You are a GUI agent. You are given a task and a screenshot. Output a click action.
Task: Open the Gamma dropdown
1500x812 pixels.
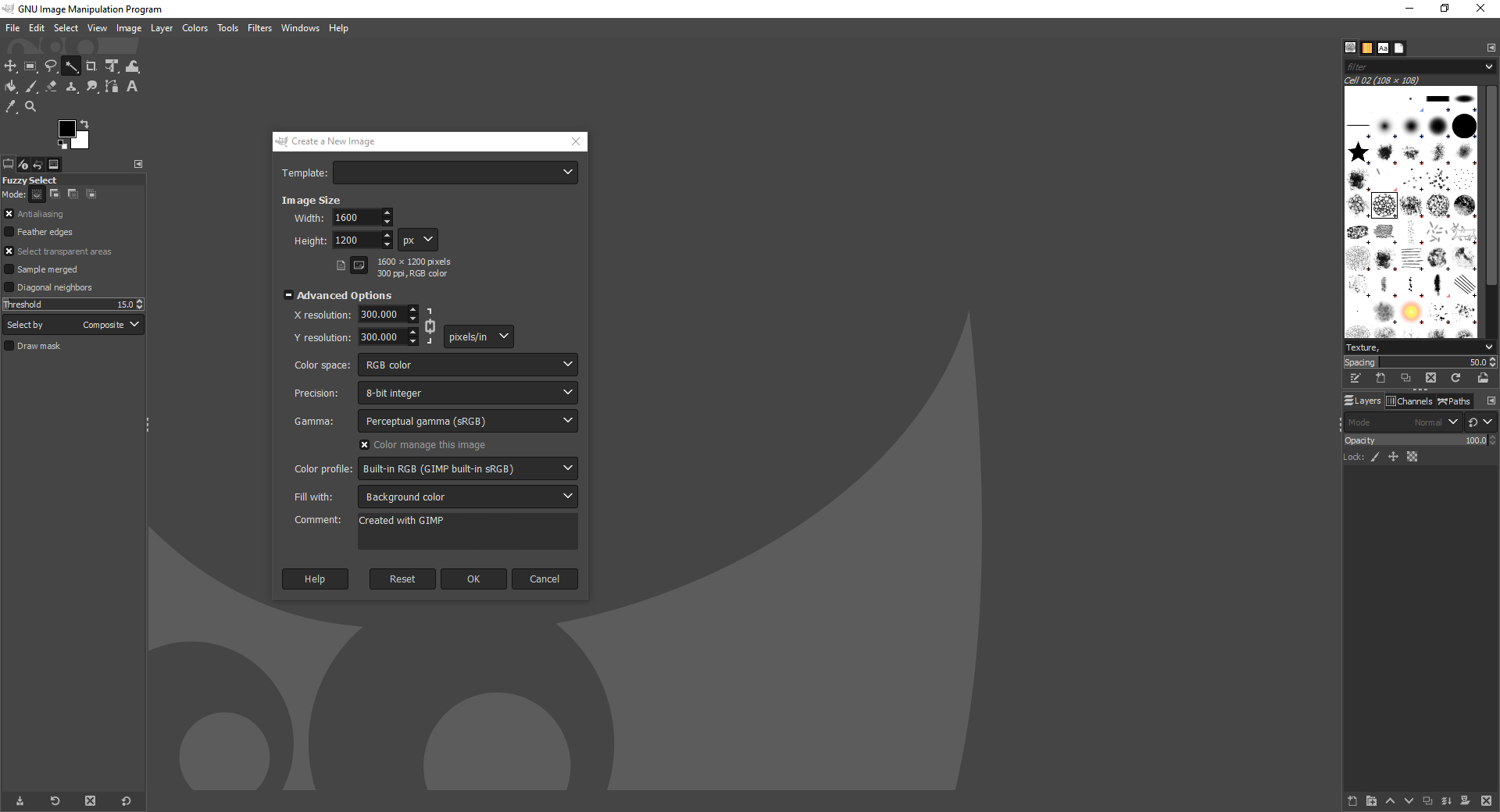coord(468,421)
